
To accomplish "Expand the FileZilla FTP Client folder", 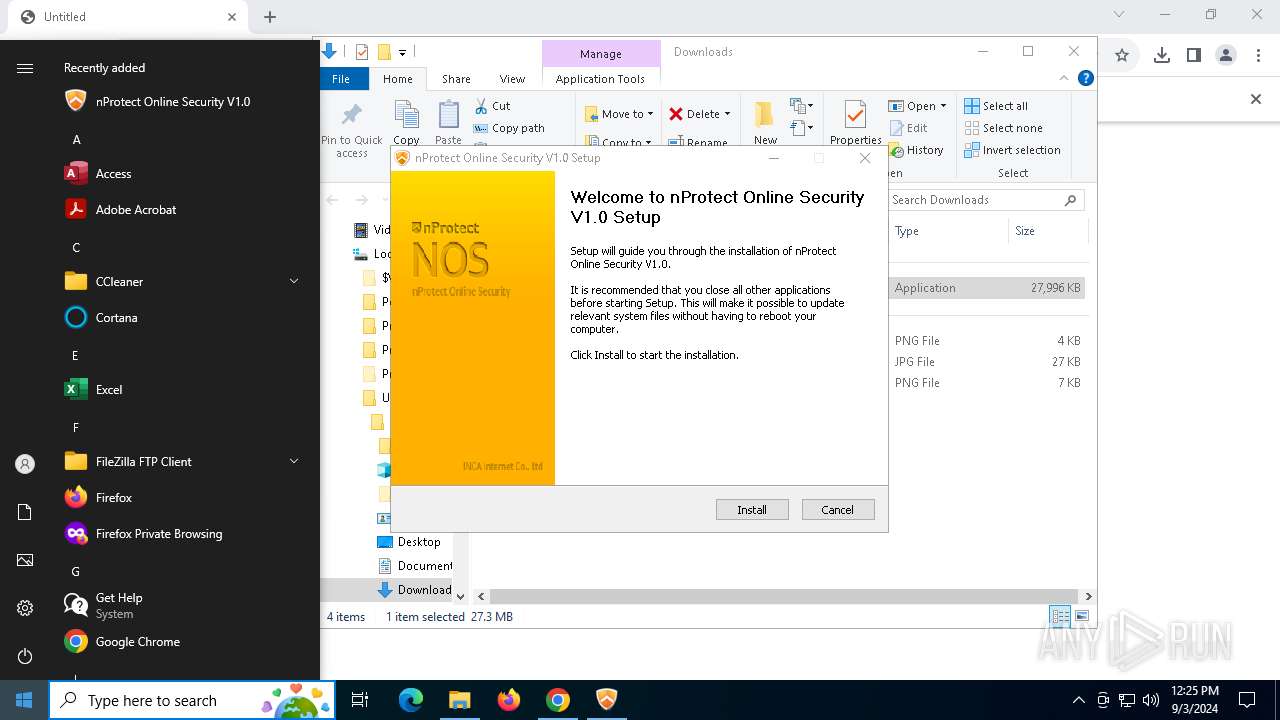I will pos(294,461).
